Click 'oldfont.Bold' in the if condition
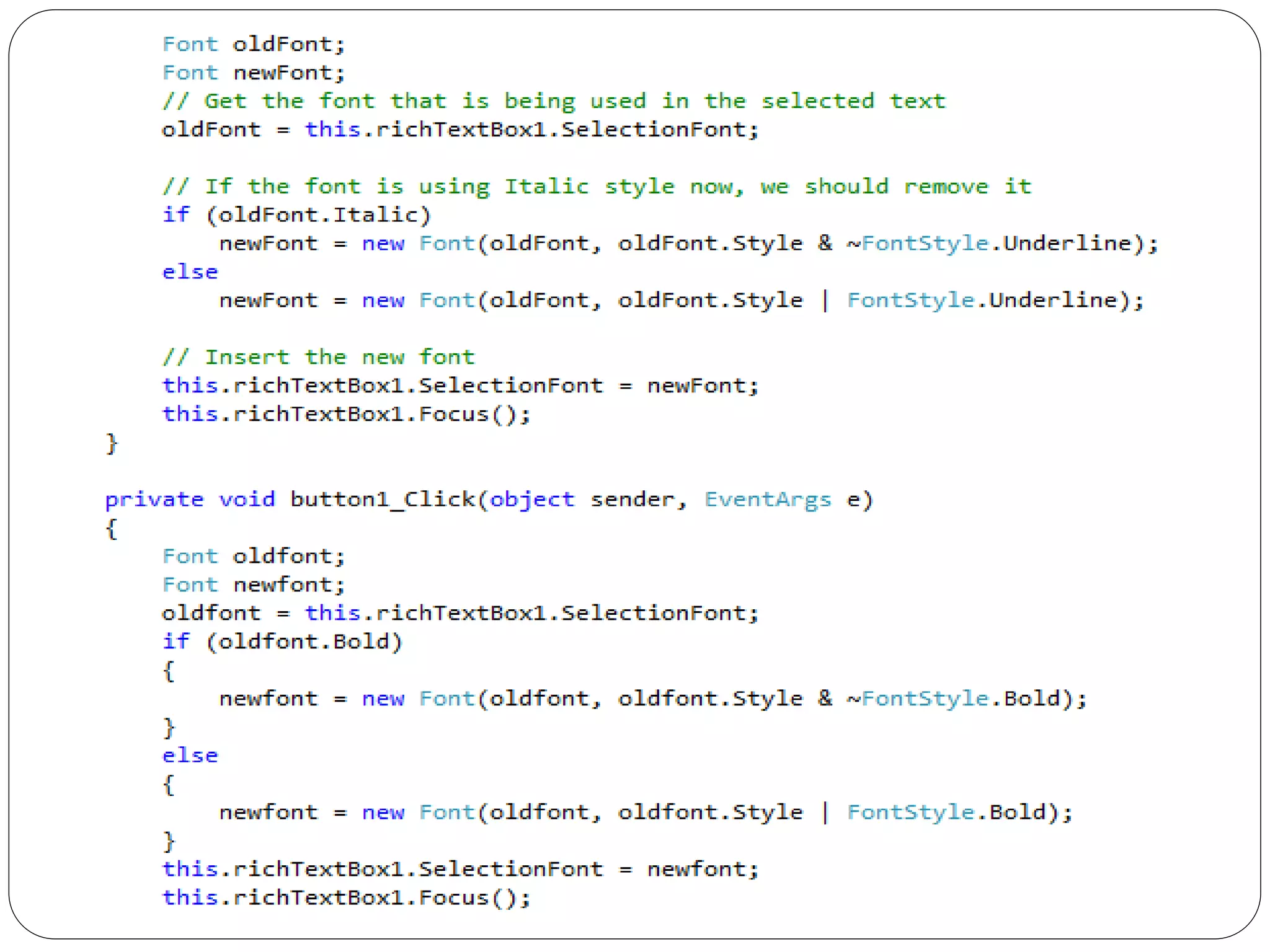The image size is (1270, 952). 304,641
